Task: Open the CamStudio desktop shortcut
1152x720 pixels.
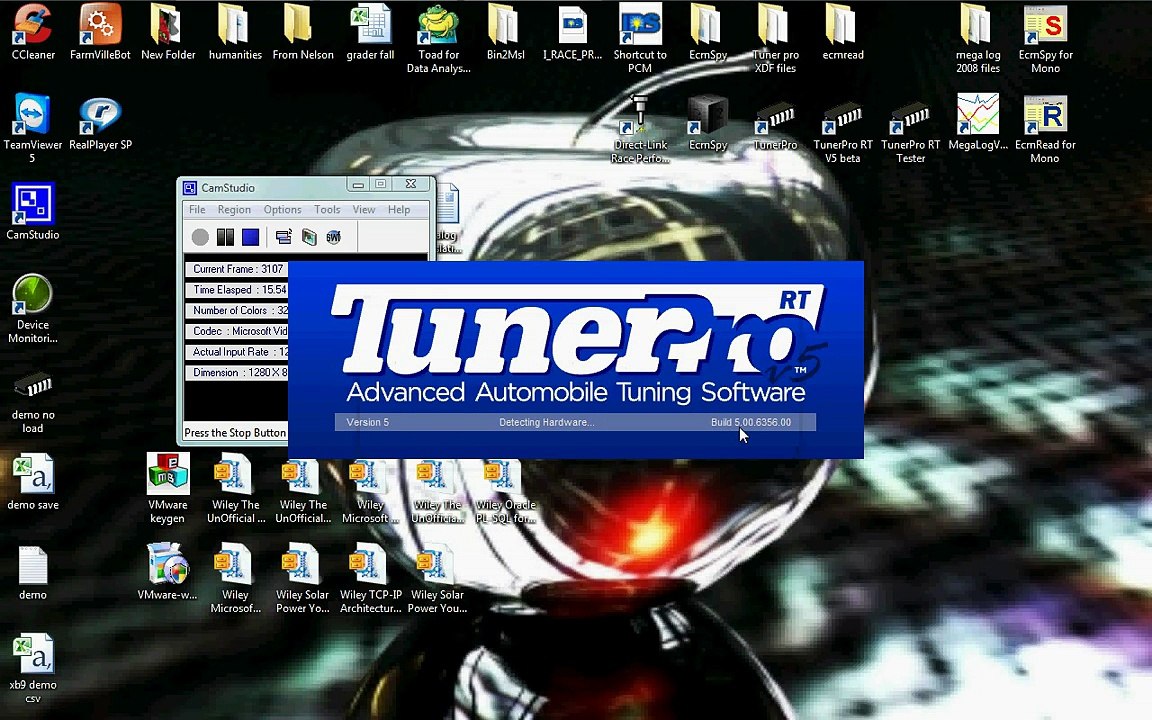Action: (x=32, y=212)
